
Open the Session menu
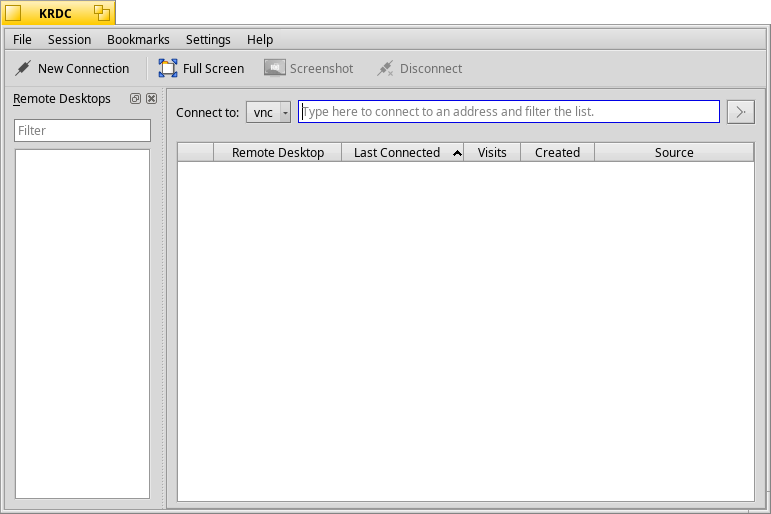coord(69,39)
